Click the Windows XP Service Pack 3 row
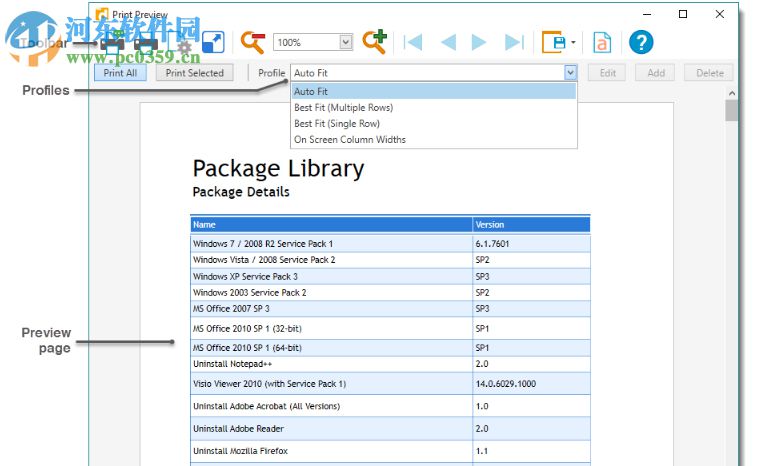The image size is (771, 466). click(390, 276)
